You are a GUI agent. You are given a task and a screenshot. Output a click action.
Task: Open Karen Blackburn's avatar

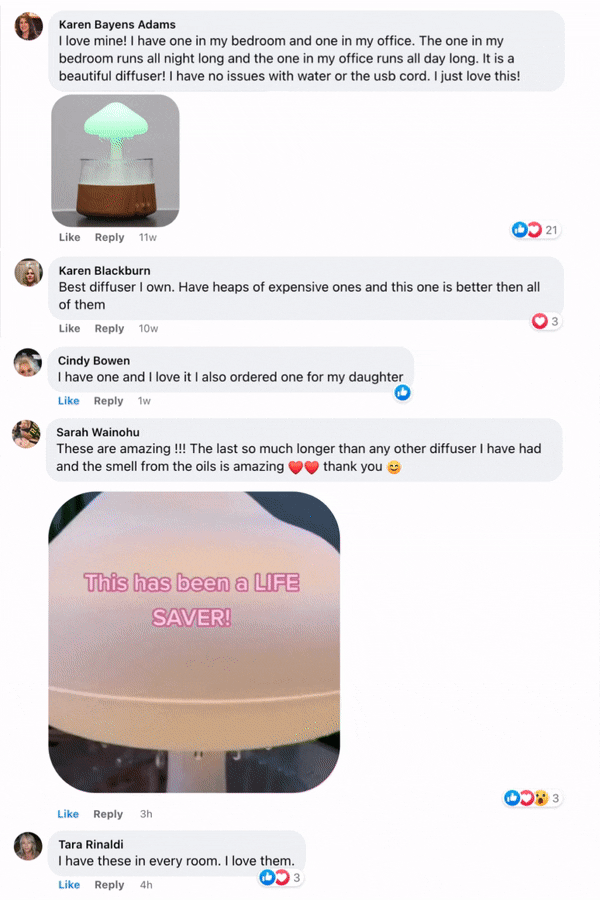click(x=29, y=272)
